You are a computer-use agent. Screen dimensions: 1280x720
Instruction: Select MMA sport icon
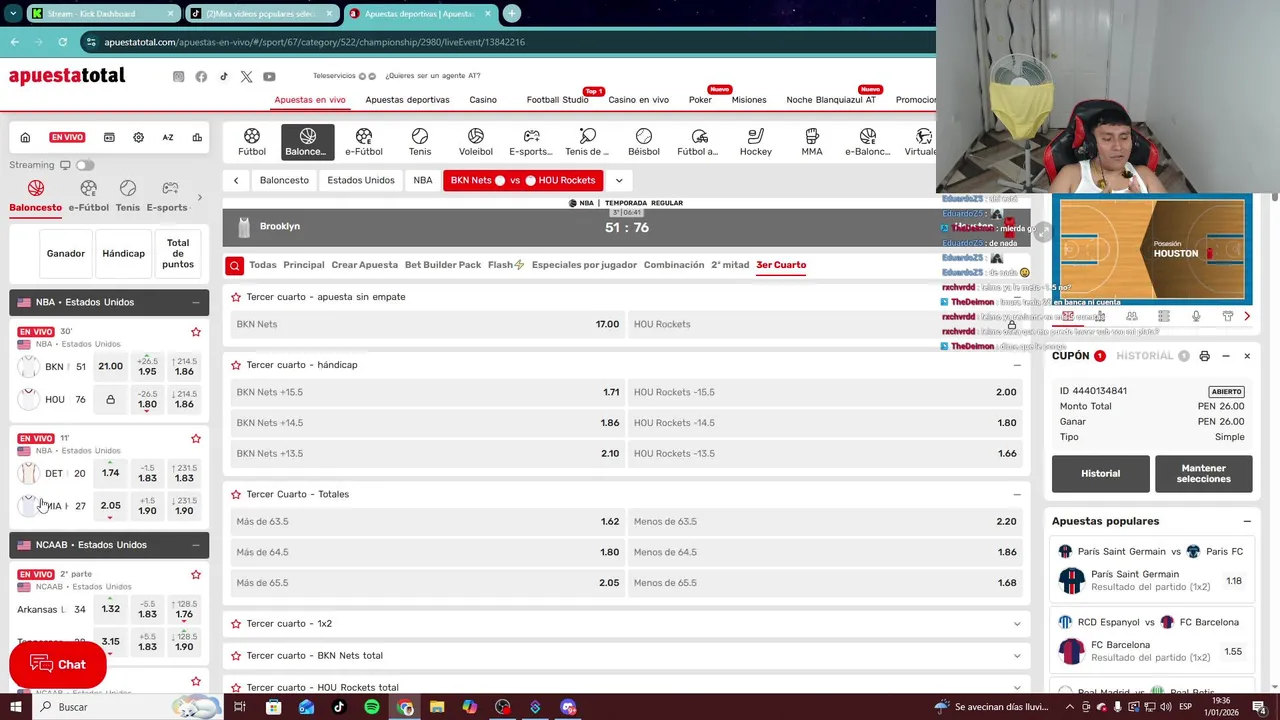pyautogui.click(x=812, y=142)
